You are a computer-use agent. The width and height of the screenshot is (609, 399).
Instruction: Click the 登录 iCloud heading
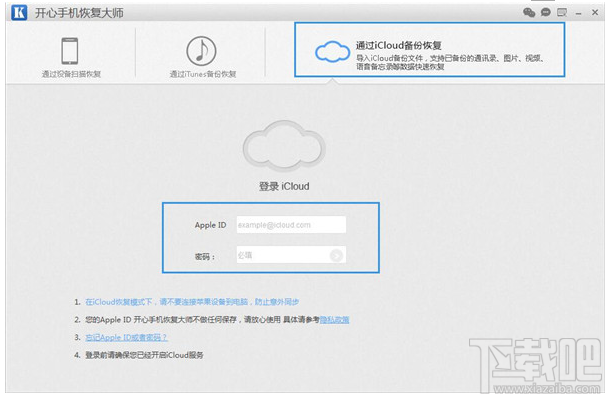284,186
